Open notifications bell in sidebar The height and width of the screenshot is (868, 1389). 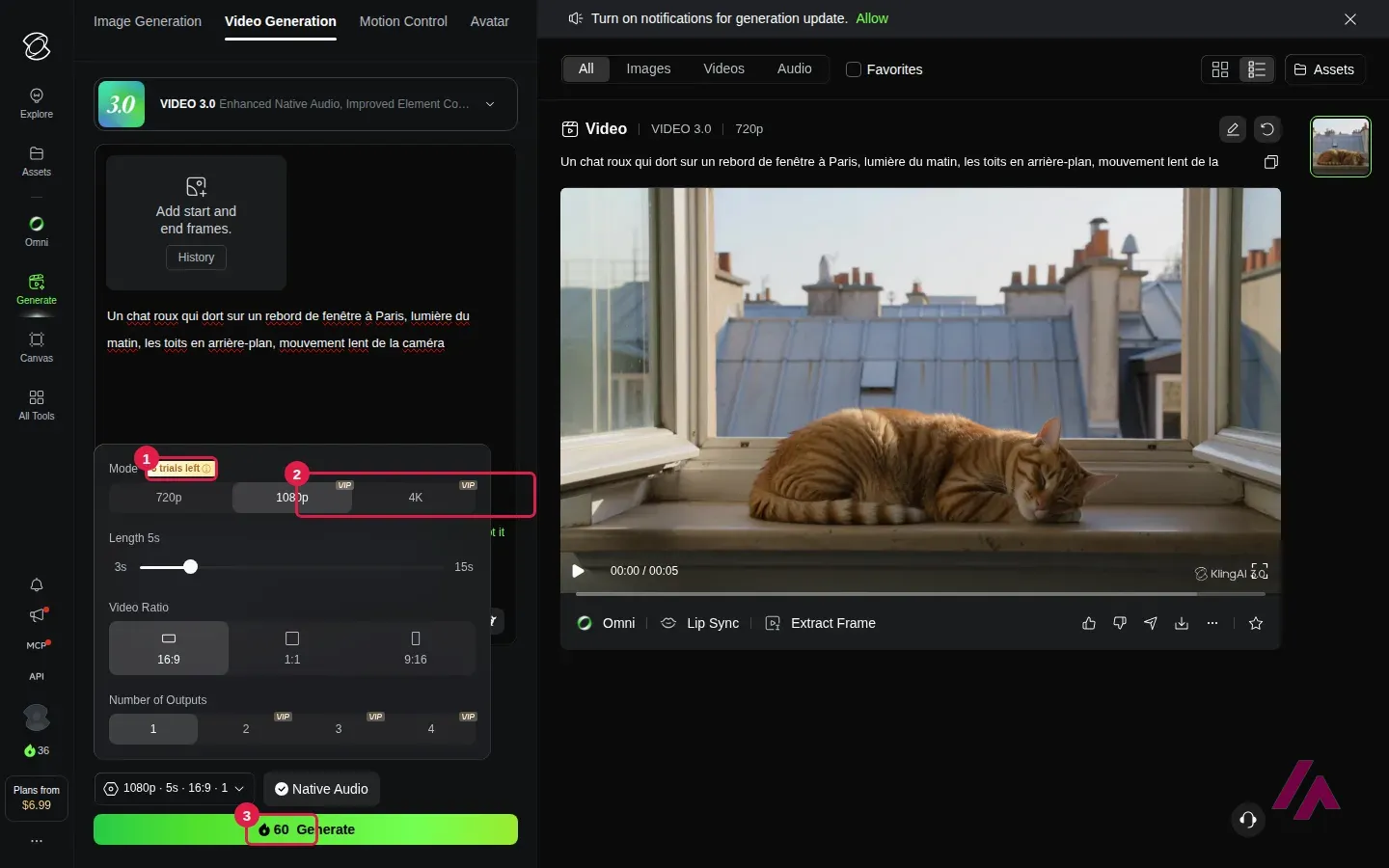[x=37, y=585]
